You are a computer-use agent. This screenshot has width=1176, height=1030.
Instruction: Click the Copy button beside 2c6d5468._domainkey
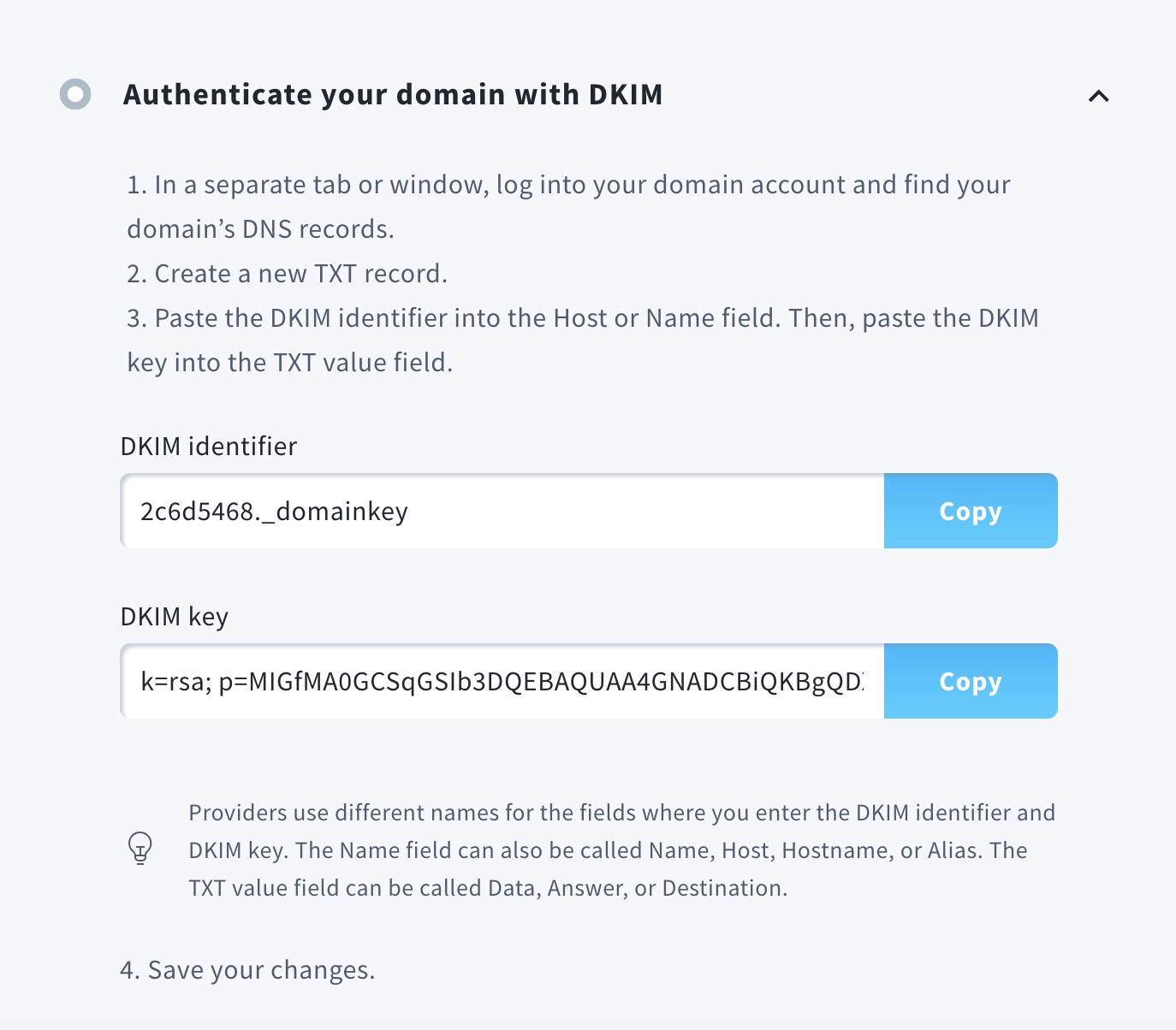coord(970,511)
